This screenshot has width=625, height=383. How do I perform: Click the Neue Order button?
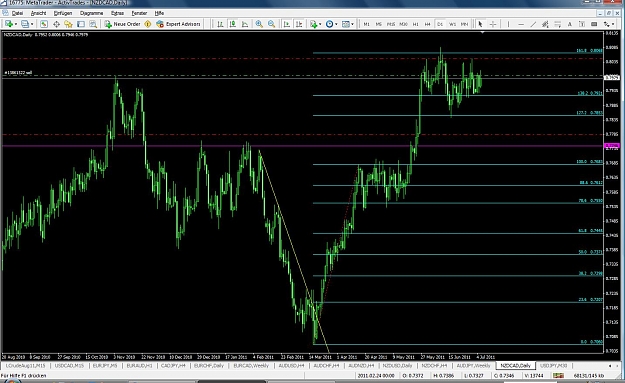pyautogui.click(x=122, y=24)
